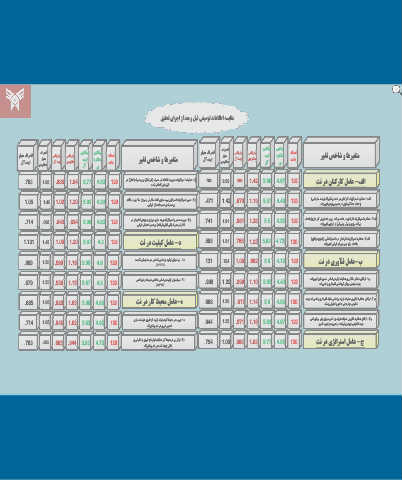The width and height of the screenshot is (402, 480).
Task: Click the cell showing 7.135
Action: tap(28, 202)
